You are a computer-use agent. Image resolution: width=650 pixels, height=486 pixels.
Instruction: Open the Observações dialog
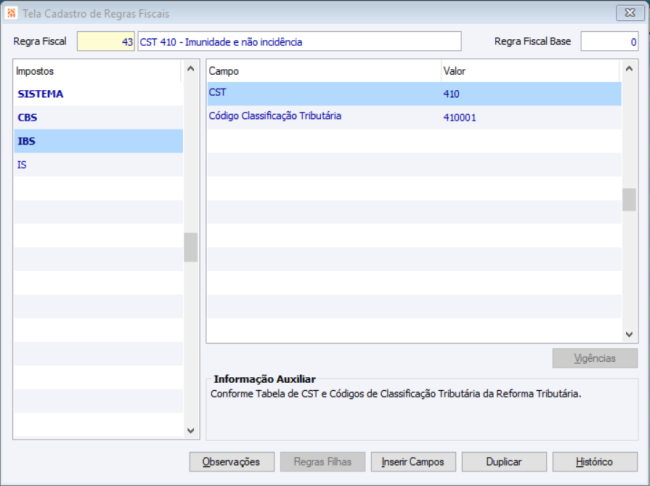click(232, 462)
